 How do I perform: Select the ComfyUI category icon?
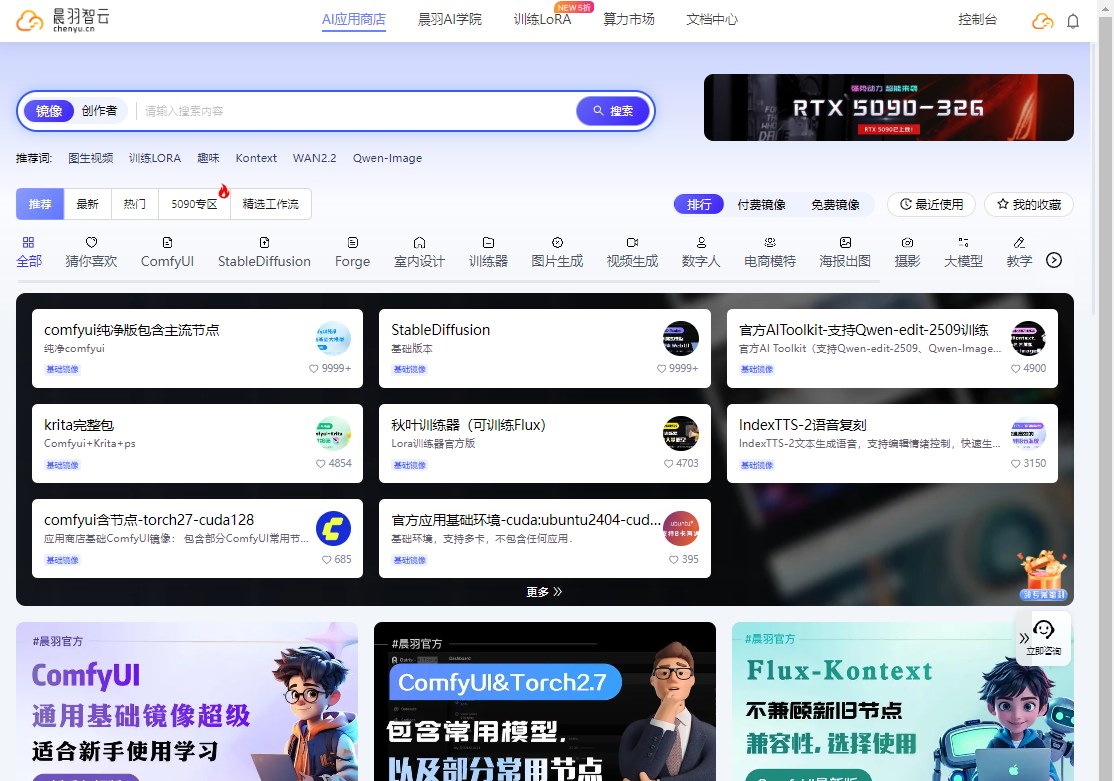(x=167, y=242)
